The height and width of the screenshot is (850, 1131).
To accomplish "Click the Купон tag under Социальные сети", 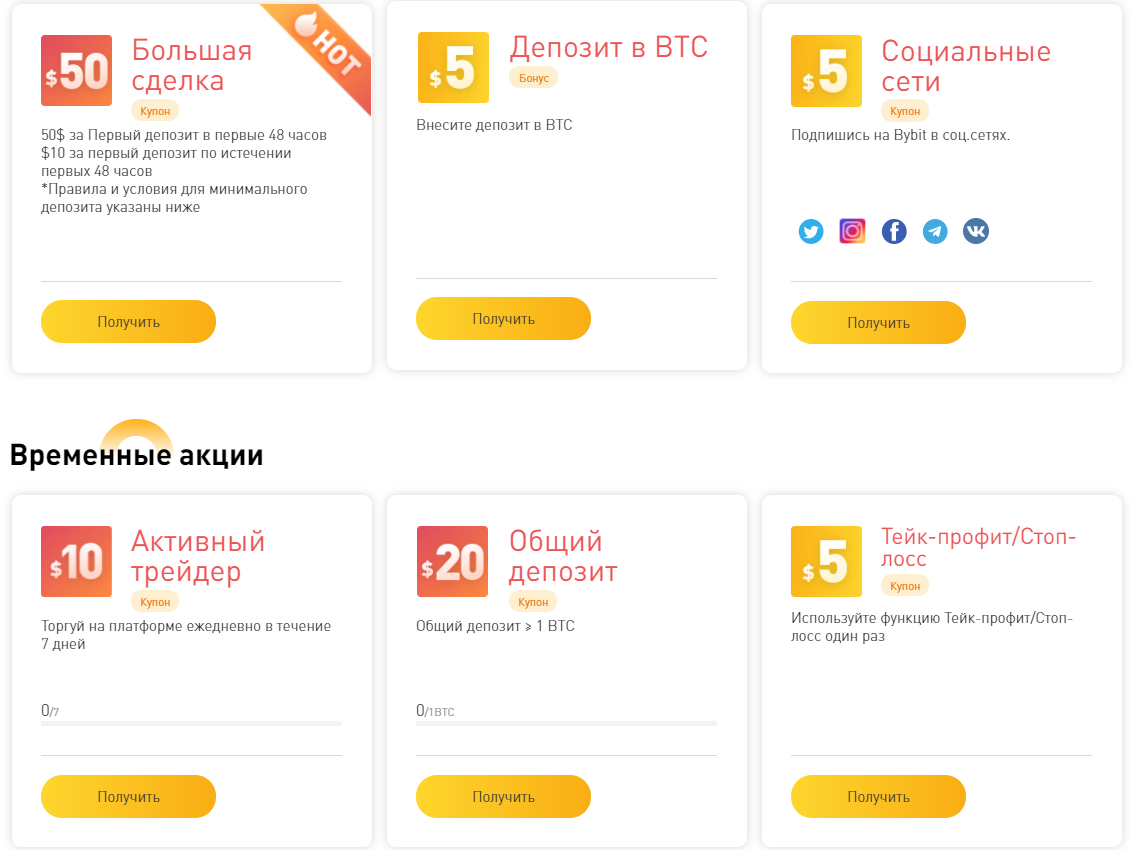I will pos(904,111).
